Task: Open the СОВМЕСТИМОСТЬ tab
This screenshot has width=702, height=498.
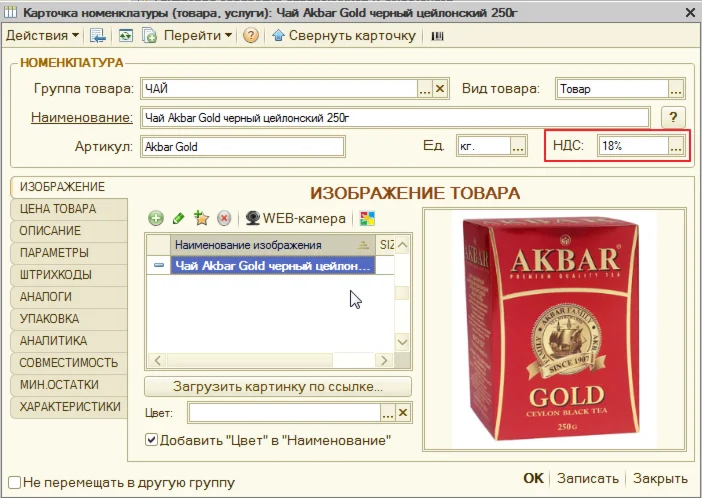Action: coord(68,363)
